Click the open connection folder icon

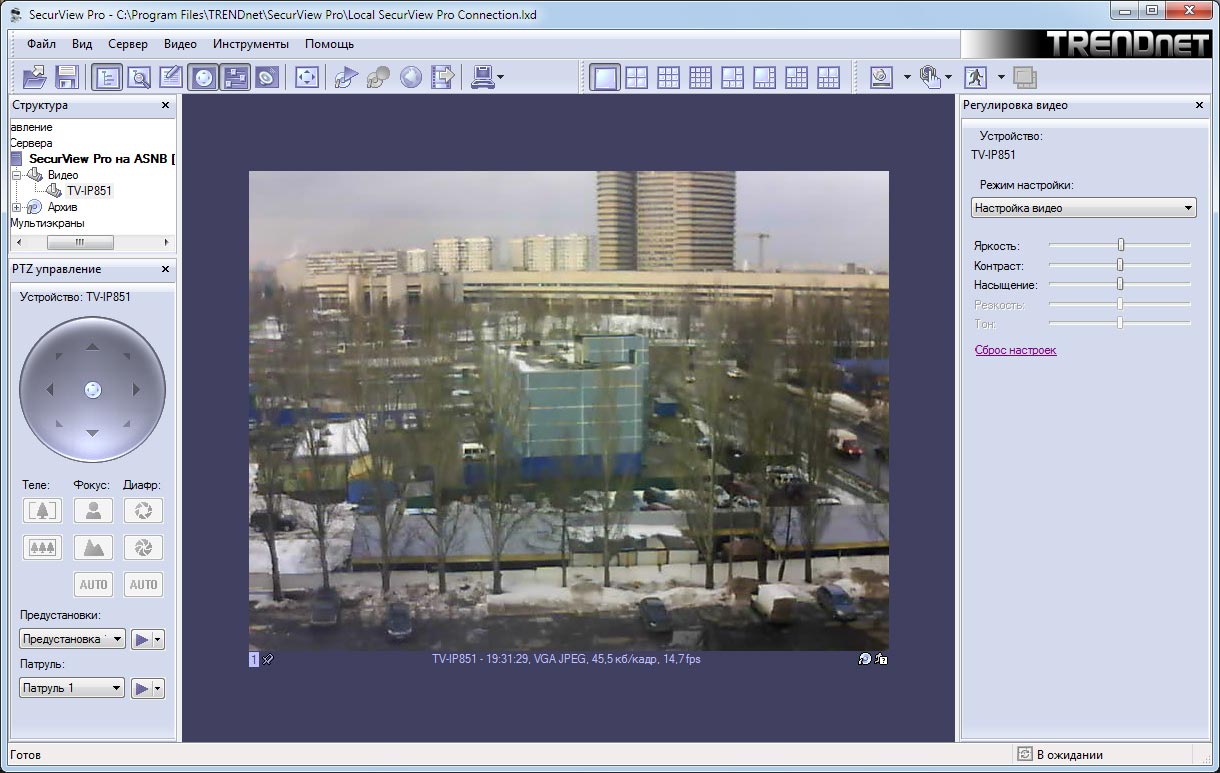(x=35, y=77)
